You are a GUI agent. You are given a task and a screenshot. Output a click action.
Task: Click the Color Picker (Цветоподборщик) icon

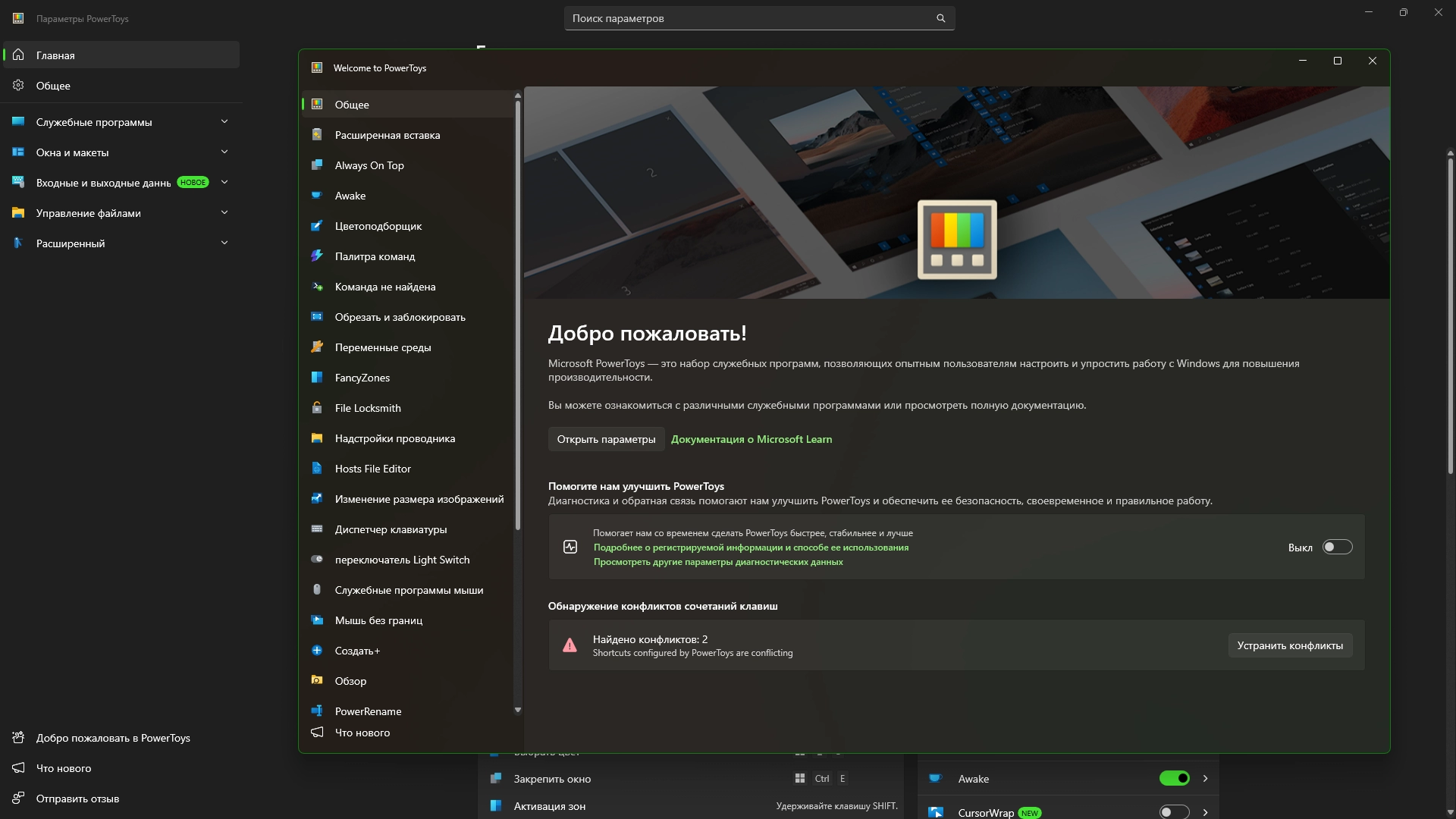coord(317,226)
